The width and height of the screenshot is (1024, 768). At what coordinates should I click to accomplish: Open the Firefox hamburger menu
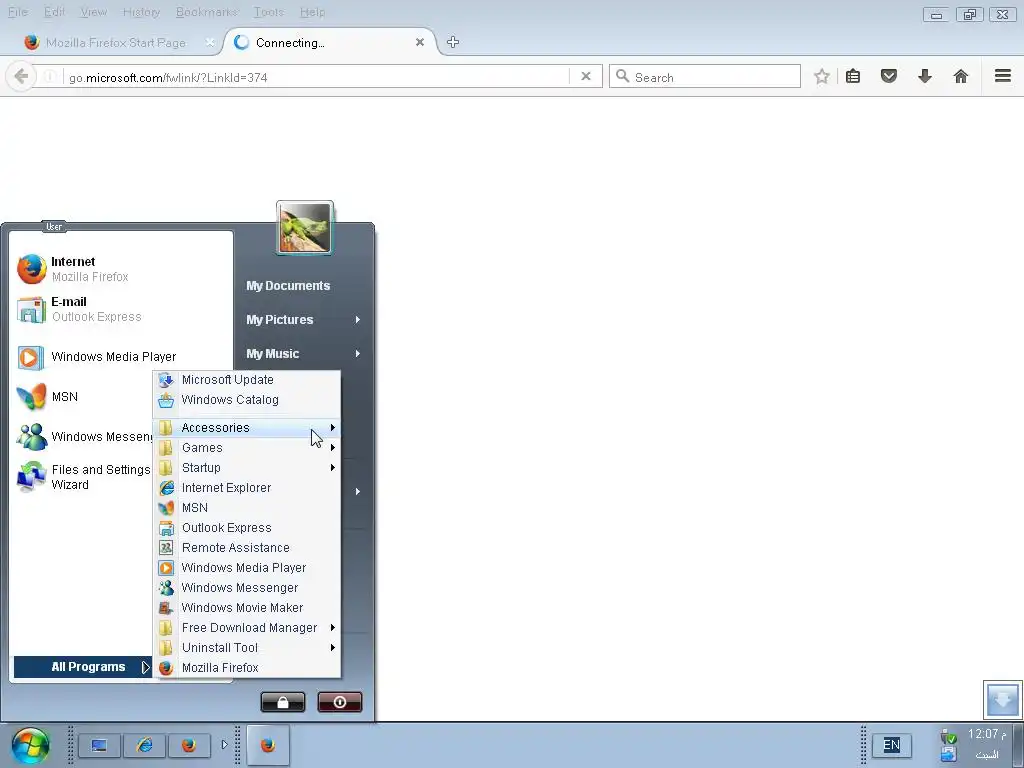(x=1003, y=76)
